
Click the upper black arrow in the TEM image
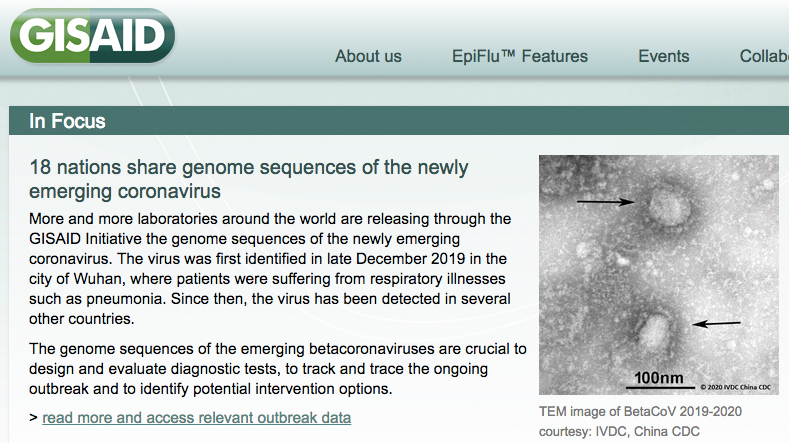pyautogui.click(x=605, y=202)
